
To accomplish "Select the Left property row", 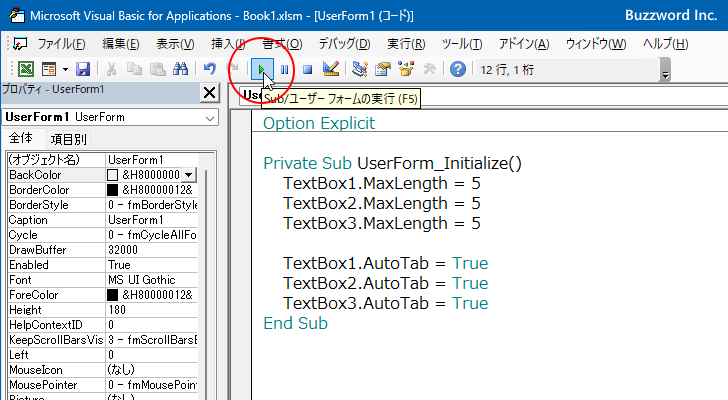I will click(x=103, y=355).
